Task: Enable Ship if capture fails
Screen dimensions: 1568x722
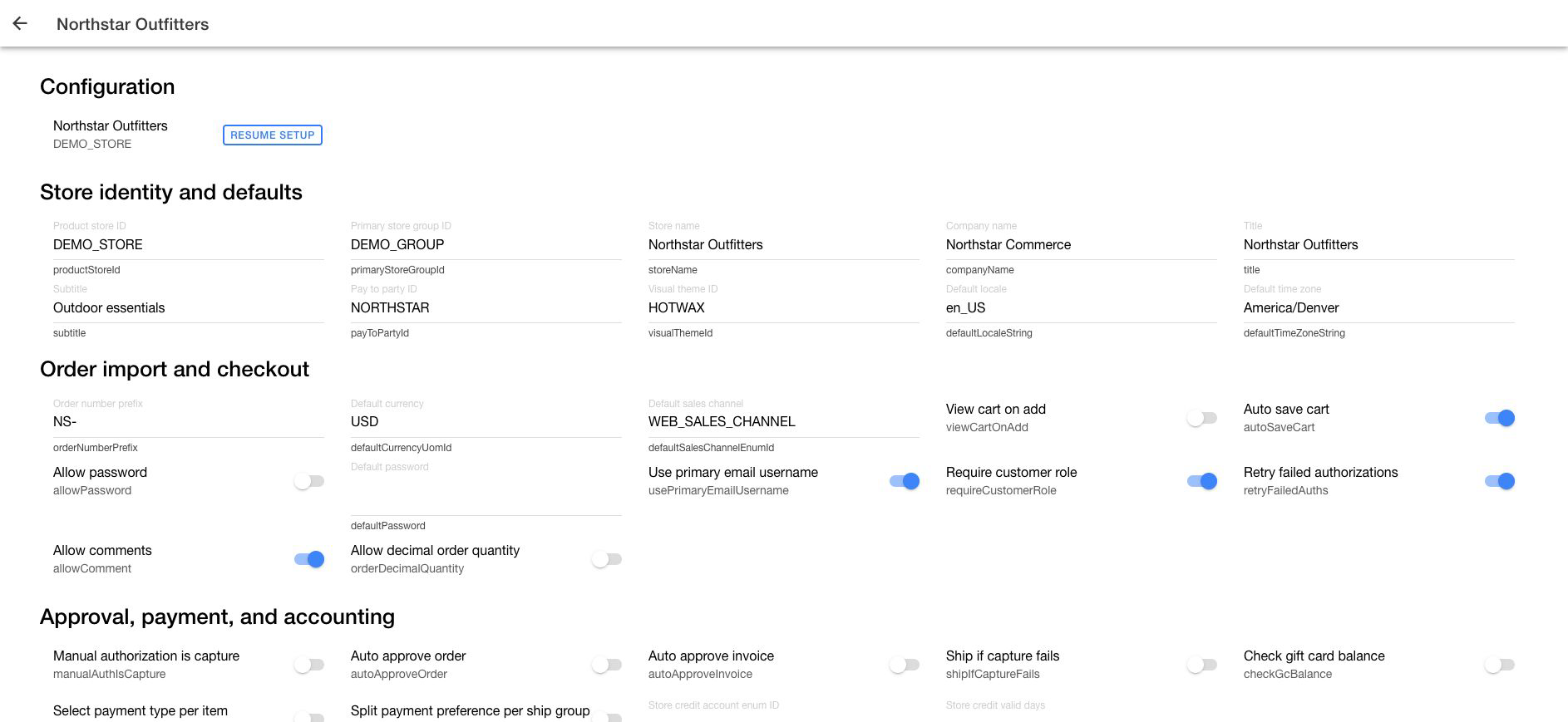Action: pyautogui.click(x=1201, y=665)
